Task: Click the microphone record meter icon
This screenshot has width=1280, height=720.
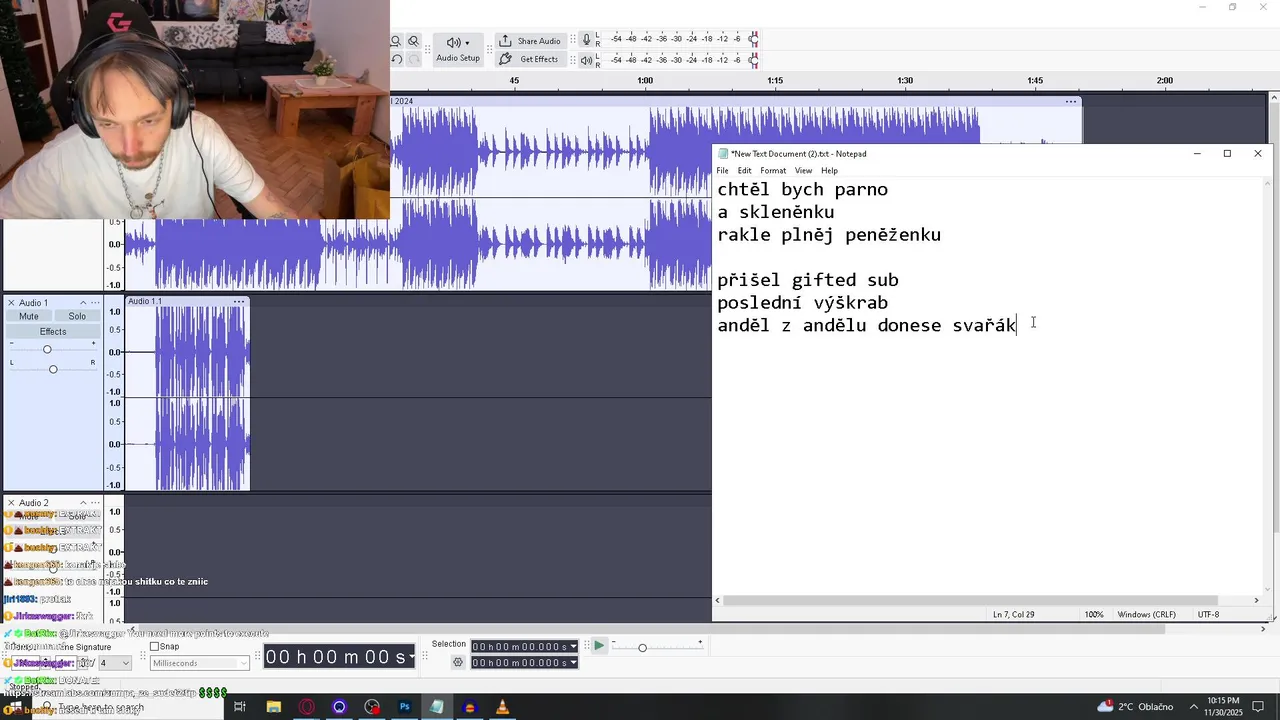Action: (587, 39)
